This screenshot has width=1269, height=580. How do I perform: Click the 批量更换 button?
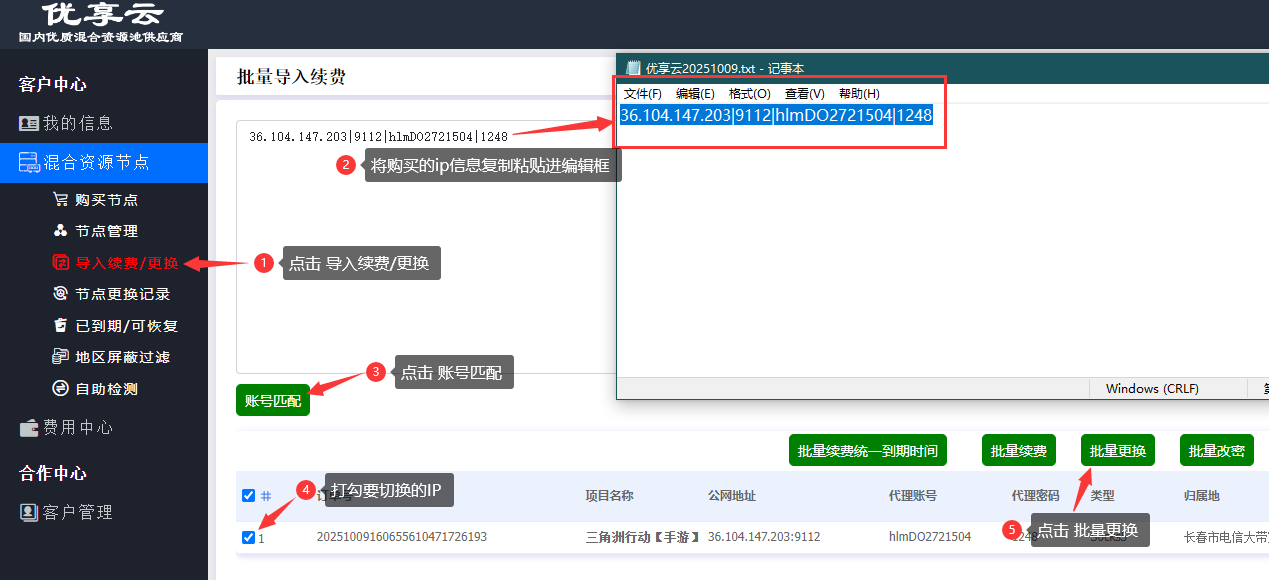[1117, 450]
